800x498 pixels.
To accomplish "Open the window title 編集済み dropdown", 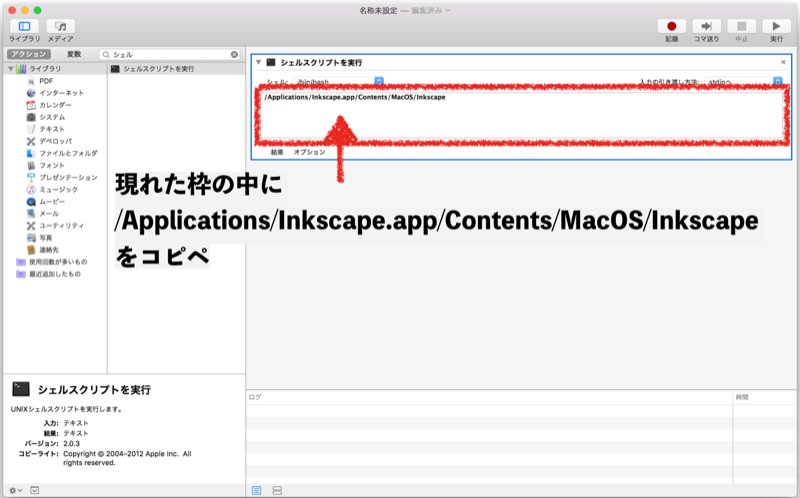I will (431, 10).
